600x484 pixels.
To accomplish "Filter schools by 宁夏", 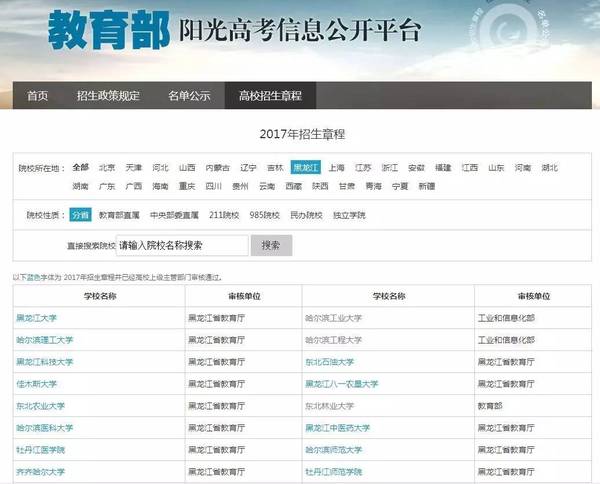I will 400,186.
